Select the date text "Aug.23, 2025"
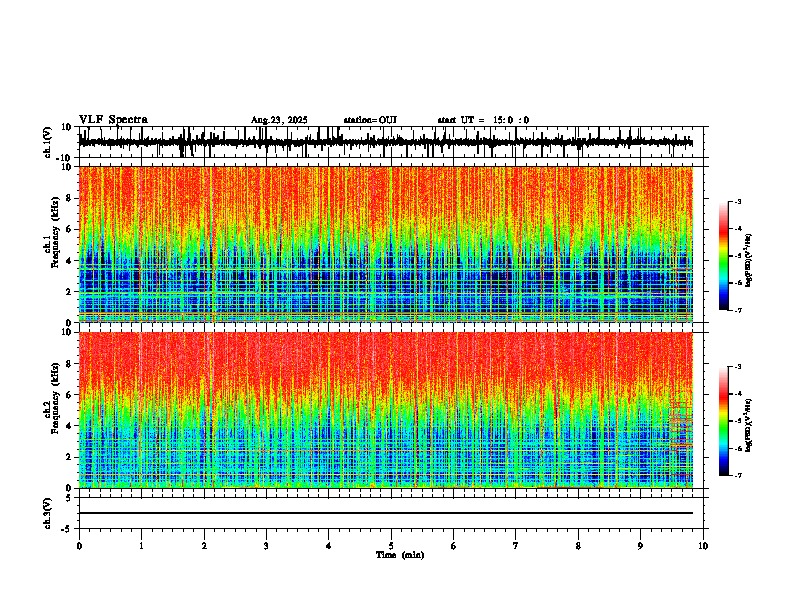The image size is (792, 612). coord(279,120)
